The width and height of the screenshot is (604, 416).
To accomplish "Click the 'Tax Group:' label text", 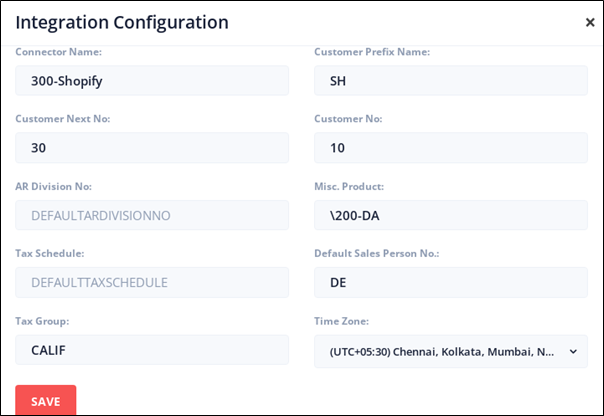I will coord(41,320).
